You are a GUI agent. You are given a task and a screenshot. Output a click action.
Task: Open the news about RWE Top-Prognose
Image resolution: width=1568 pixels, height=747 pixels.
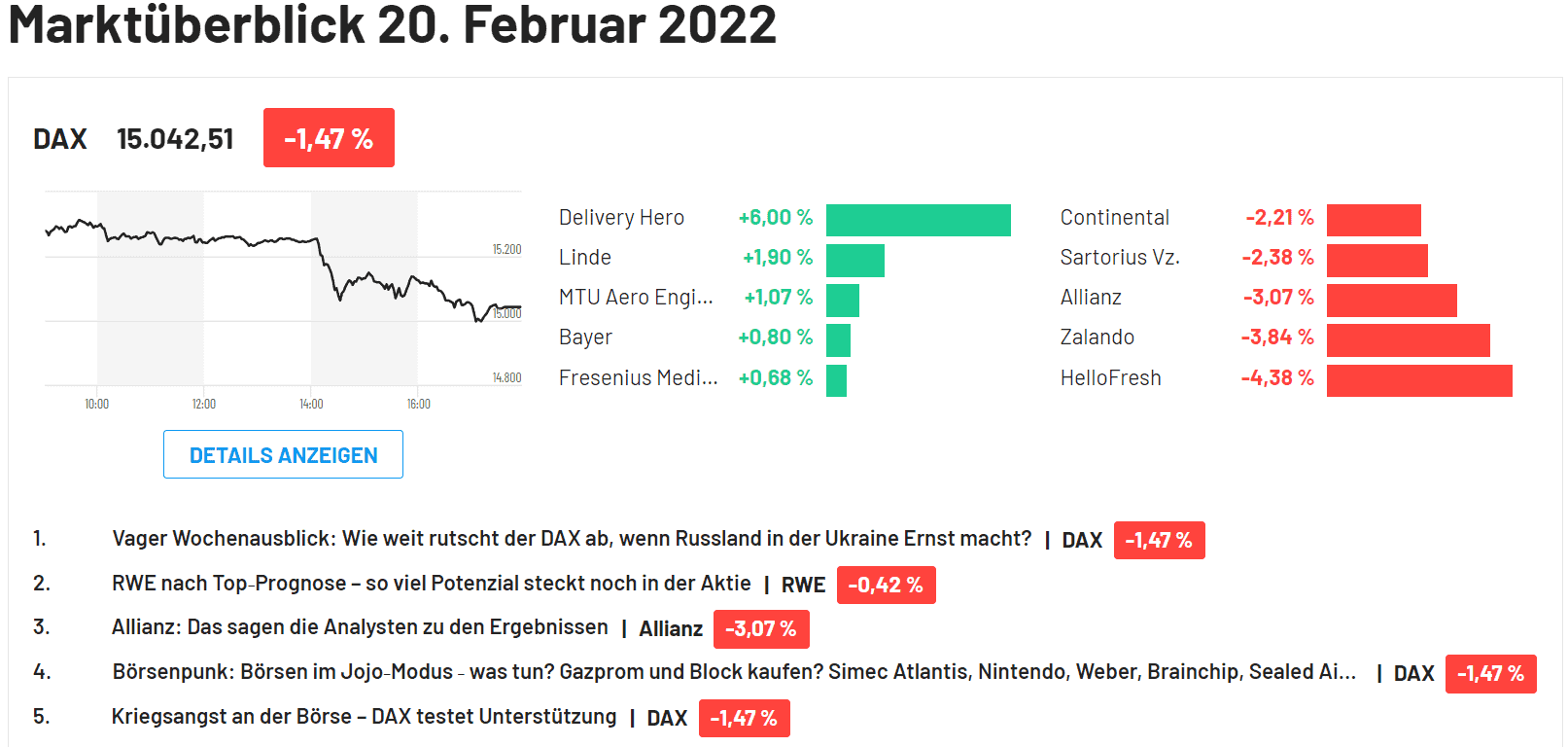pos(431,583)
